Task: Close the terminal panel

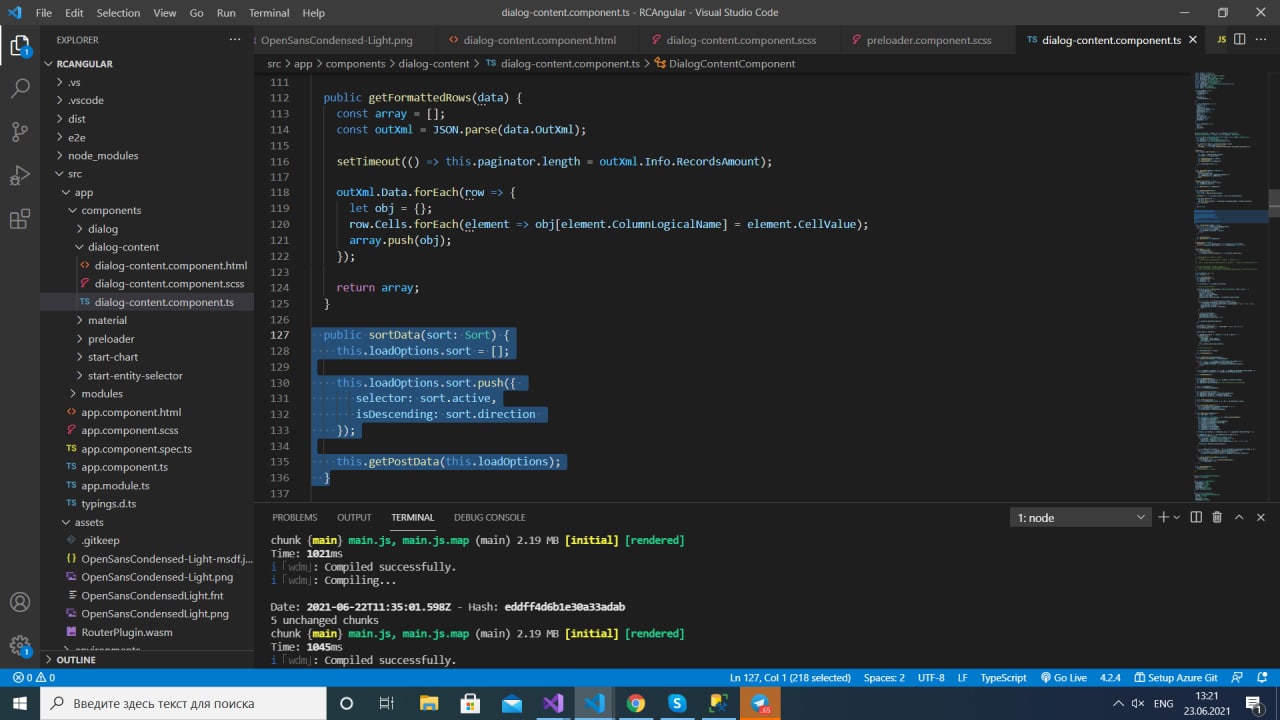Action: (x=1261, y=517)
